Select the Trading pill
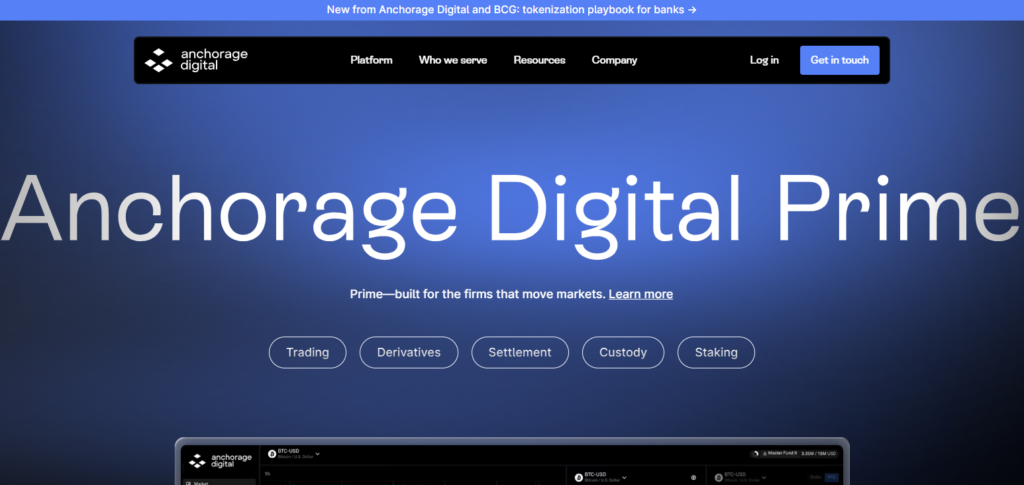This screenshot has width=1024, height=485. tap(308, 352)
